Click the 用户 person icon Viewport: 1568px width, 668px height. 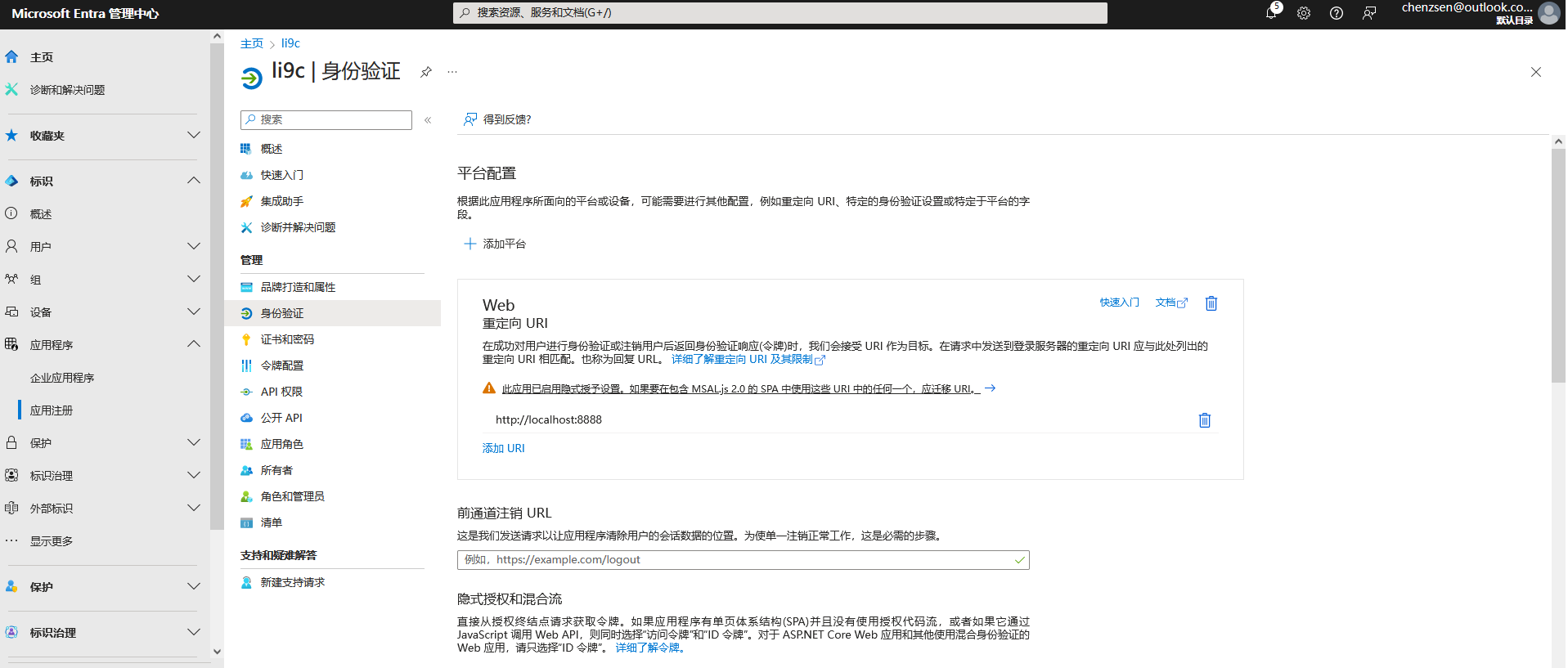[11, 246]
